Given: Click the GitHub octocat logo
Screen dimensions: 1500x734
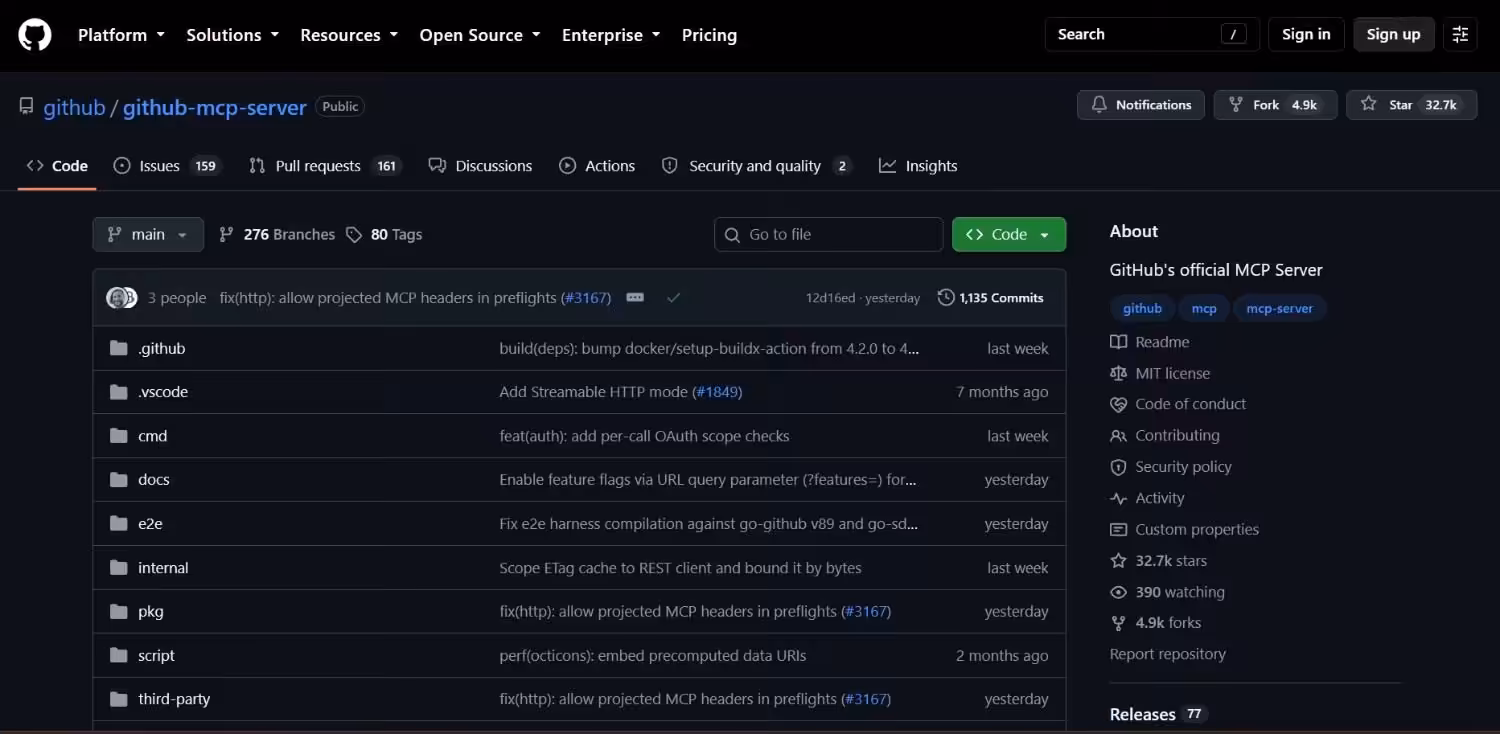Looking at the screenshot, I should click(34, 35).
